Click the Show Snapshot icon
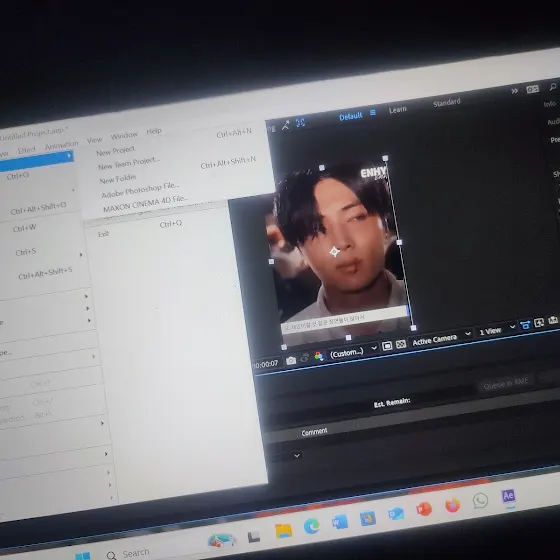The height and width of the screenshot is (560, 560). 305,358
